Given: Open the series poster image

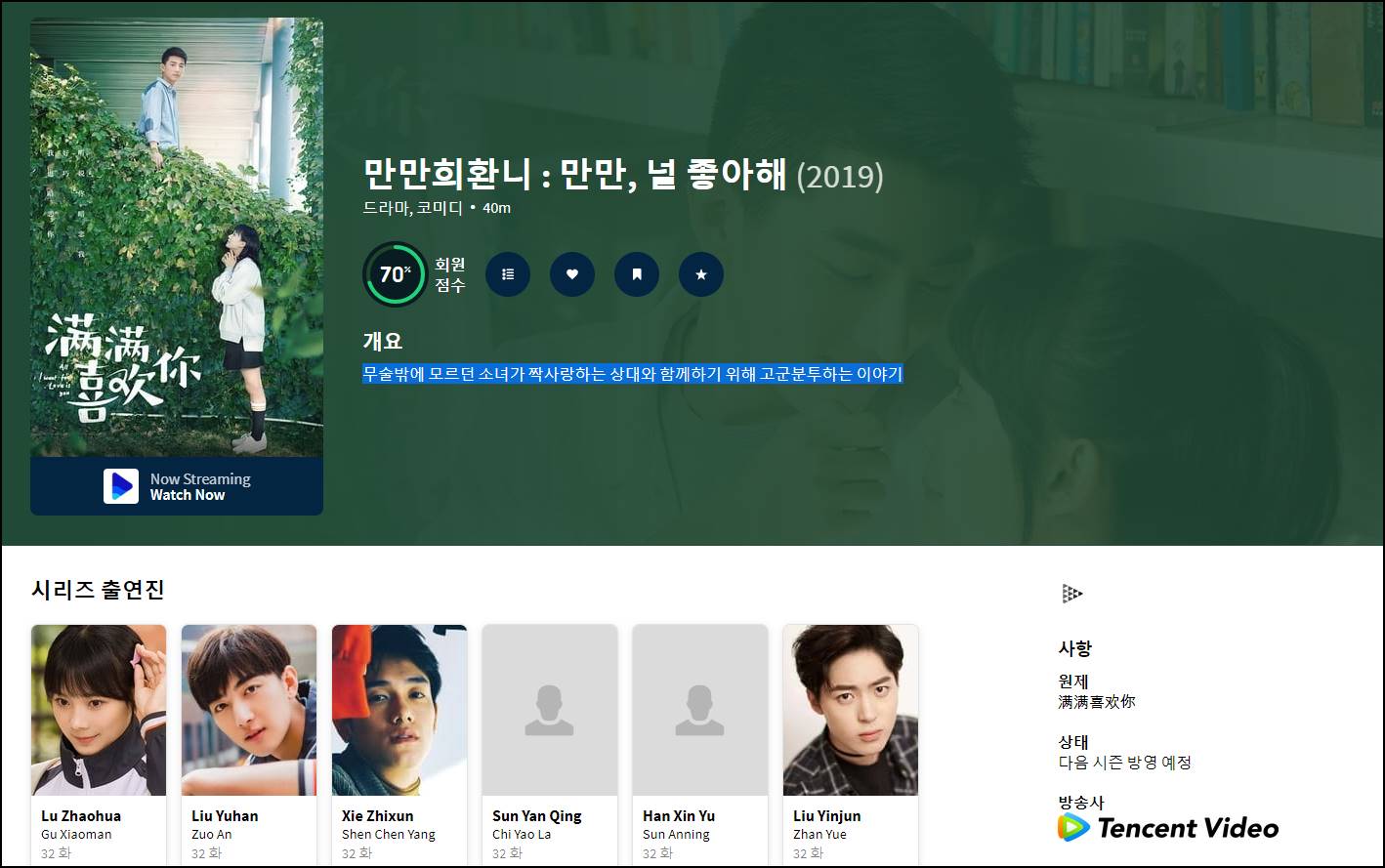Looking at the screenshot, I should tap(177, 237).
